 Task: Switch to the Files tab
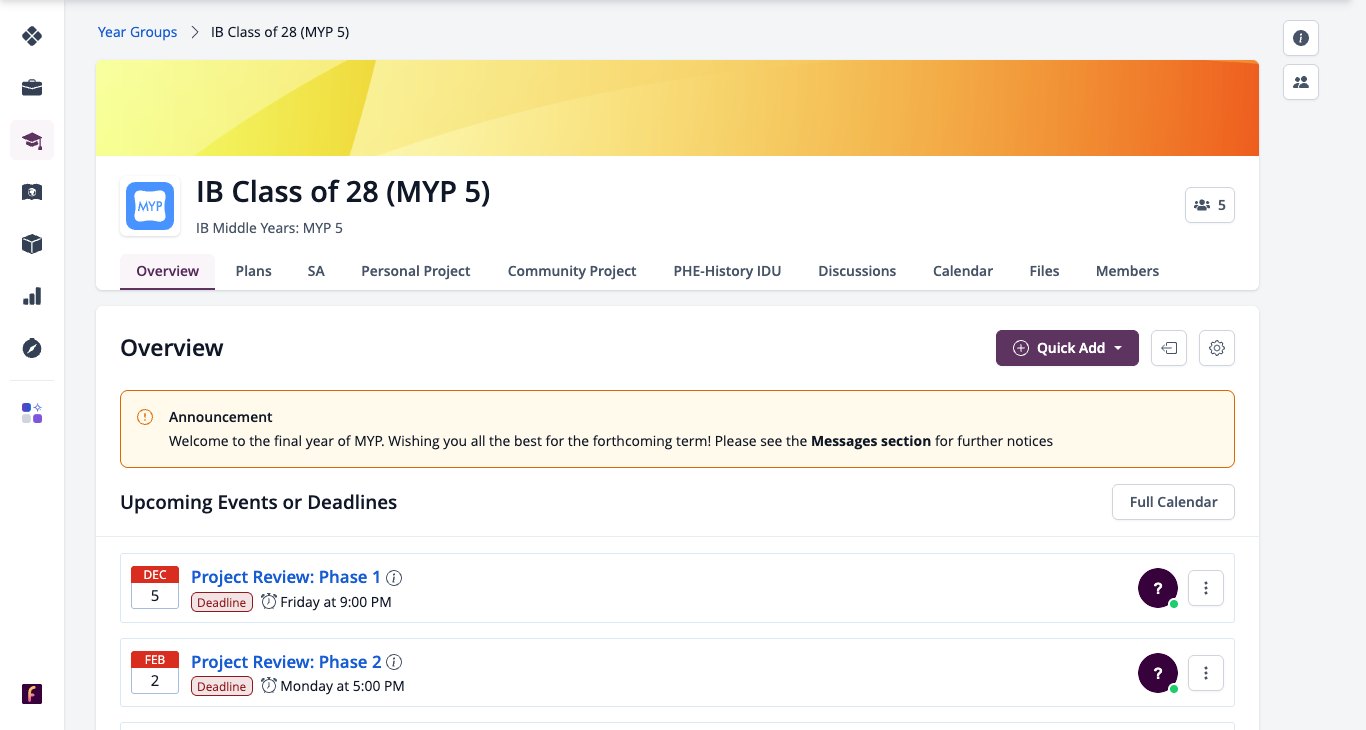tap(1044, 271)
